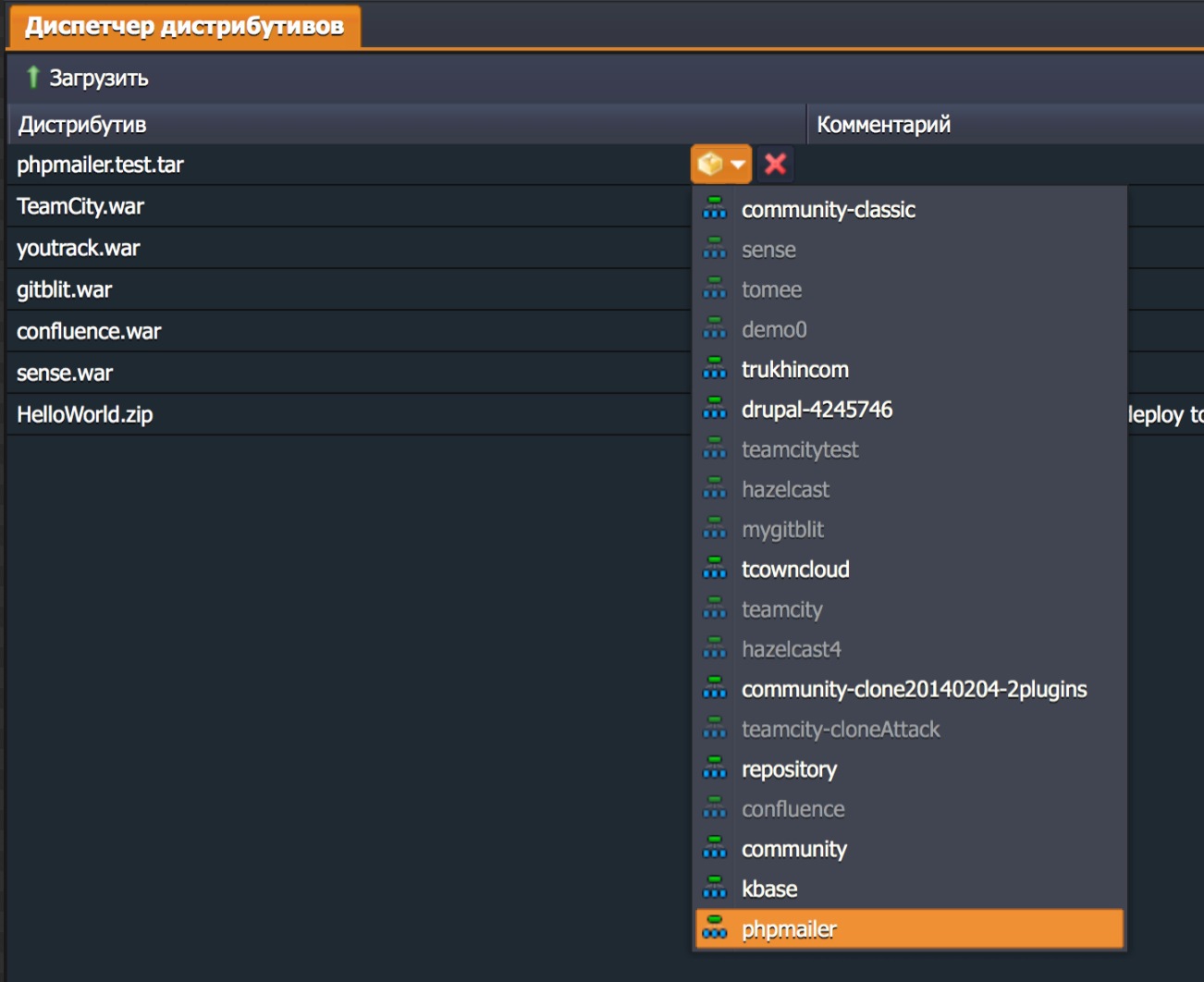The height and width of the screenshot is (982, 1204).
Task: Click icon beside community-clone20140204-2plugins
Action: pos(715,687)
